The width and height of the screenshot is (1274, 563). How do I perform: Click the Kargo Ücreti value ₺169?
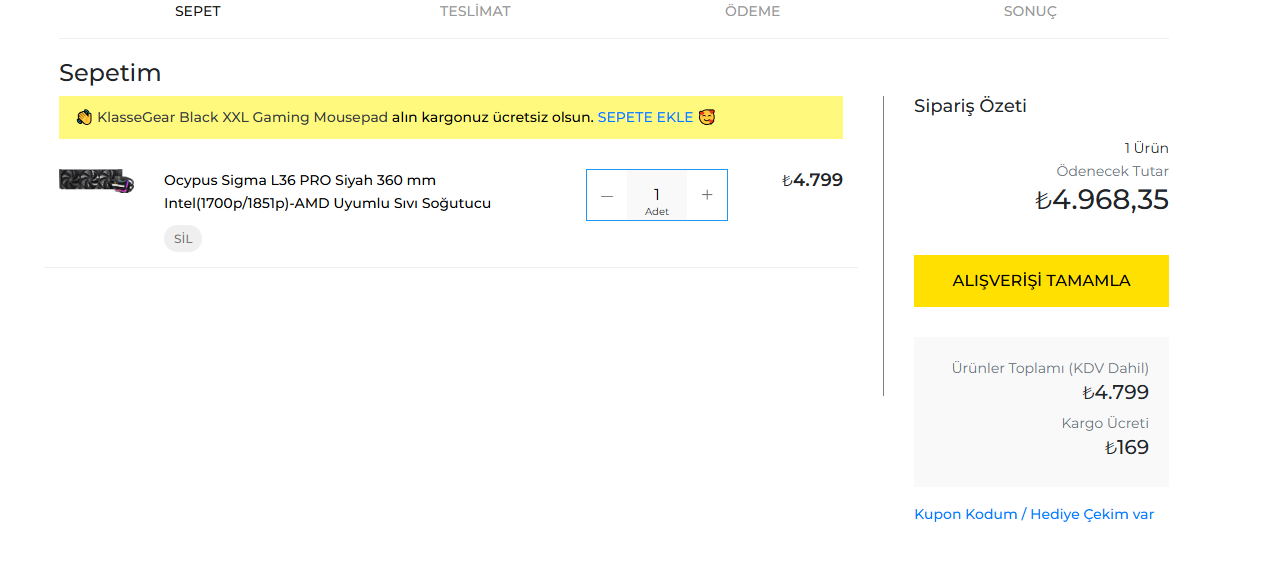point(1127,447)
